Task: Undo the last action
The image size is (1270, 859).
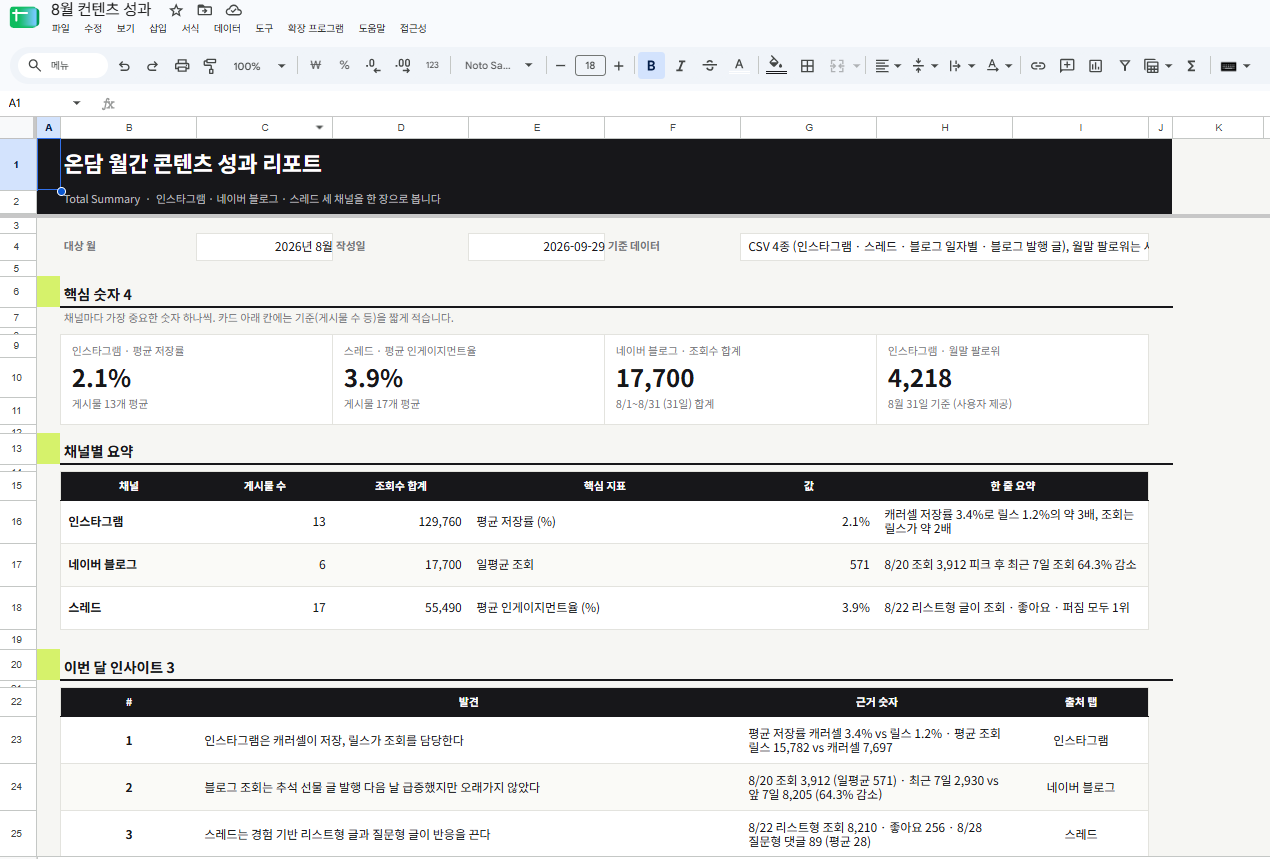Action: [x=124, y=66]
